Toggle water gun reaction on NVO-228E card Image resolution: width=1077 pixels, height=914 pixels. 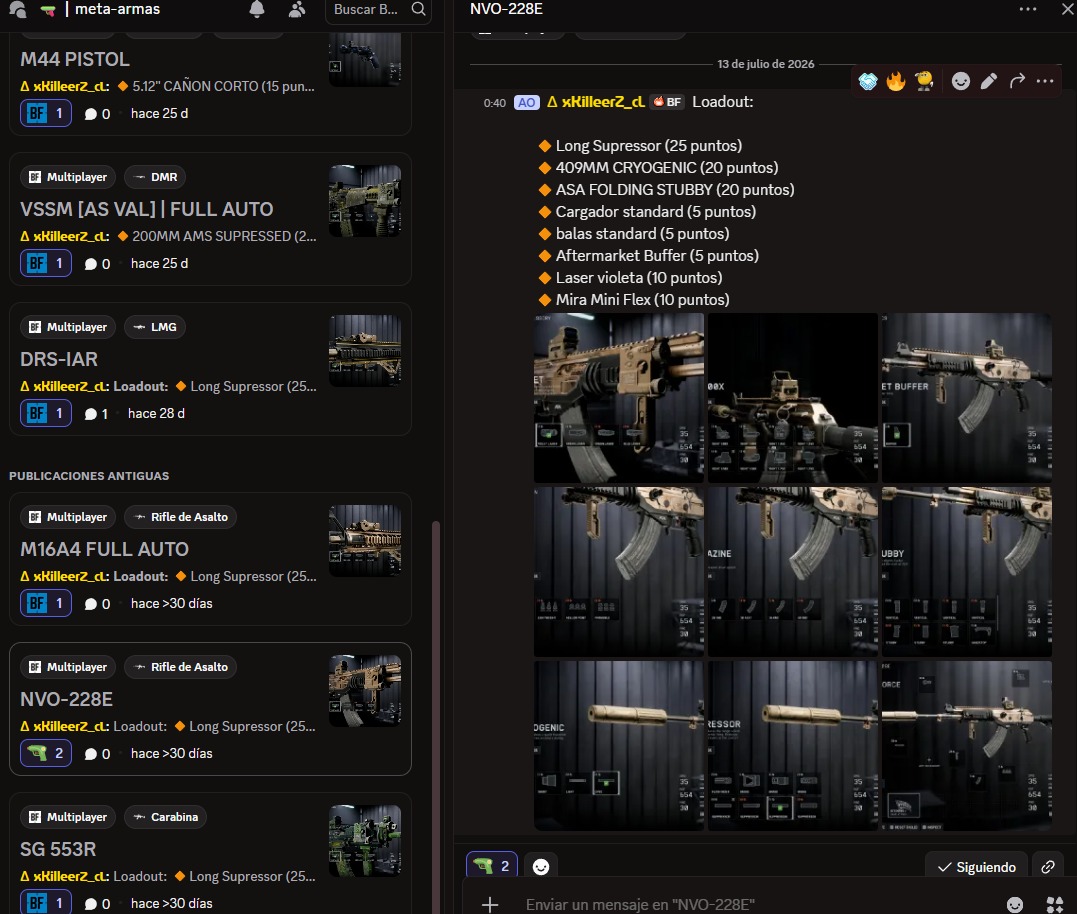pos(46,753)
